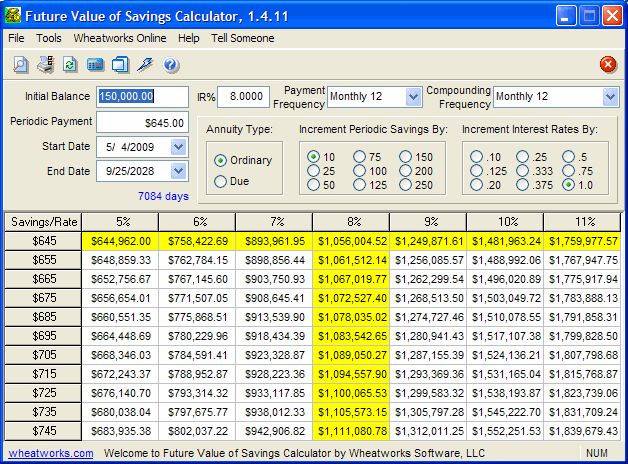The image size is (628, 464).
Task: Open the Help menu
Action: [x=189, y=38]
